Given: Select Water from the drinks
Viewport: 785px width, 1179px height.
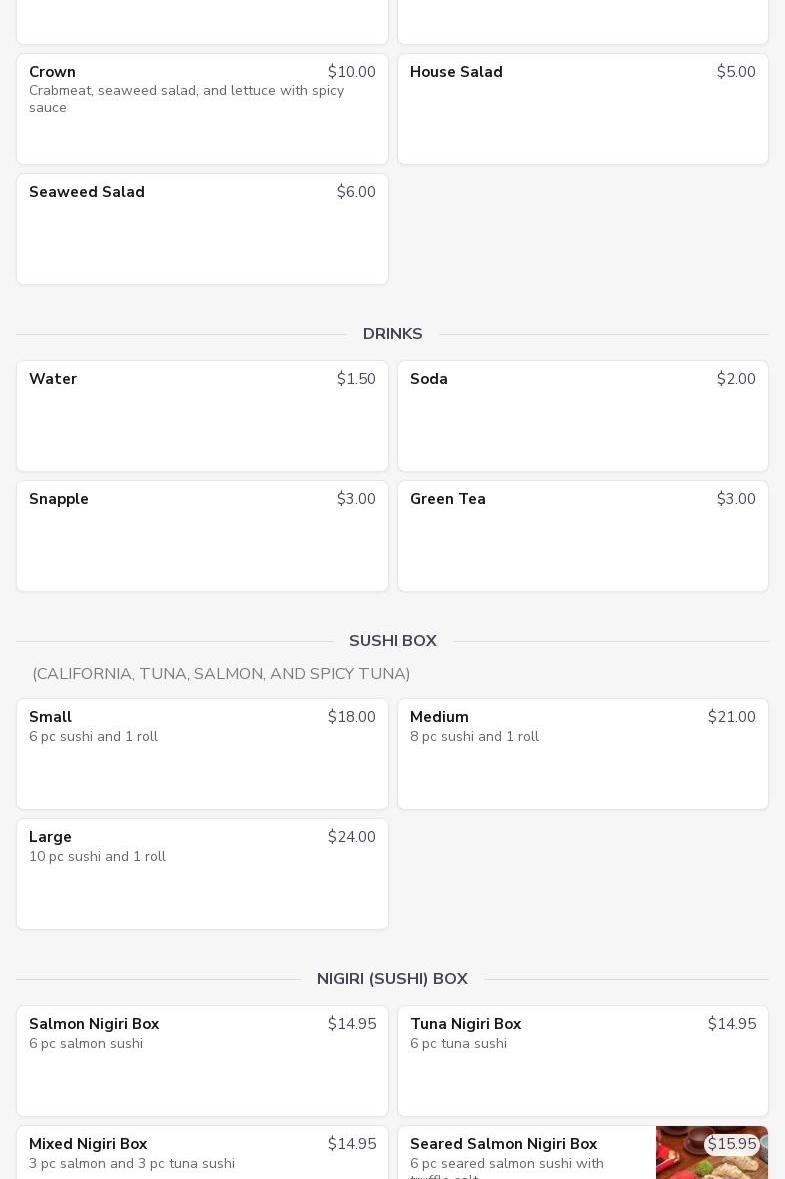Looking at the screenshot, I should [202, 416].
